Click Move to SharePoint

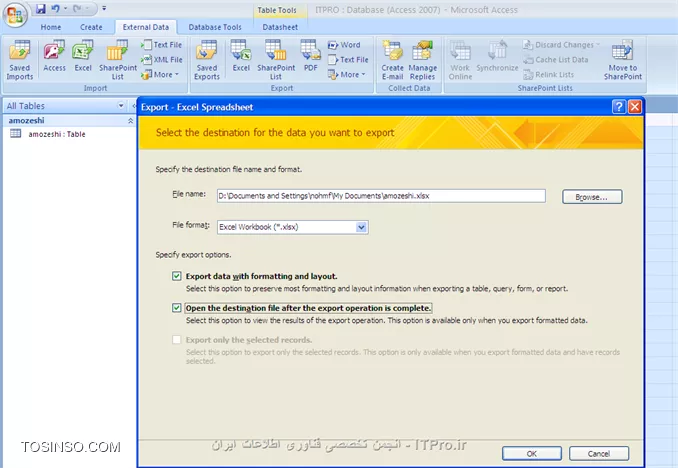[x=623, y=60]
